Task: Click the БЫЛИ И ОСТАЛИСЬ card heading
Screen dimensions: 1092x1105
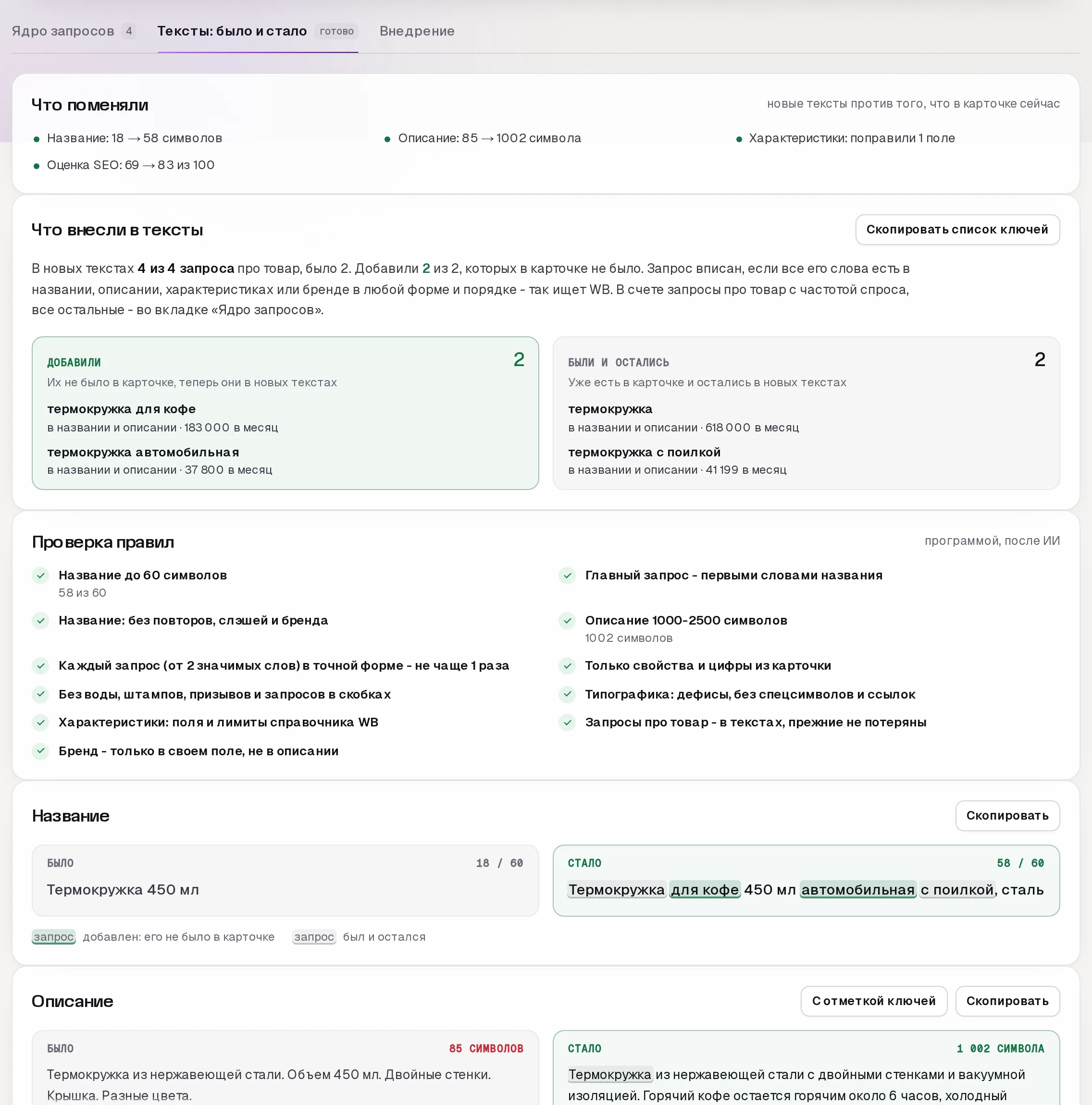Action: [x=618, y=363]
